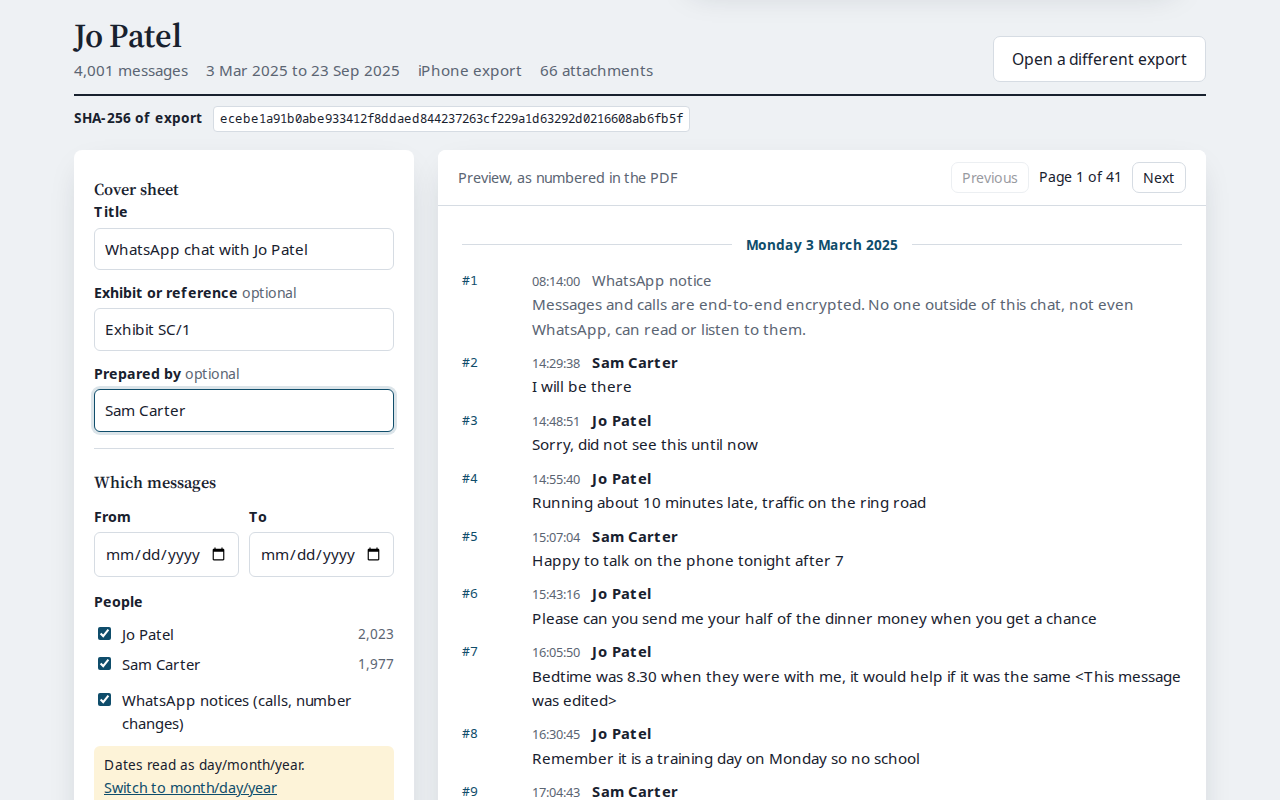Uncheck the Jo Patel people checkbox

click(x=105, y=634)
